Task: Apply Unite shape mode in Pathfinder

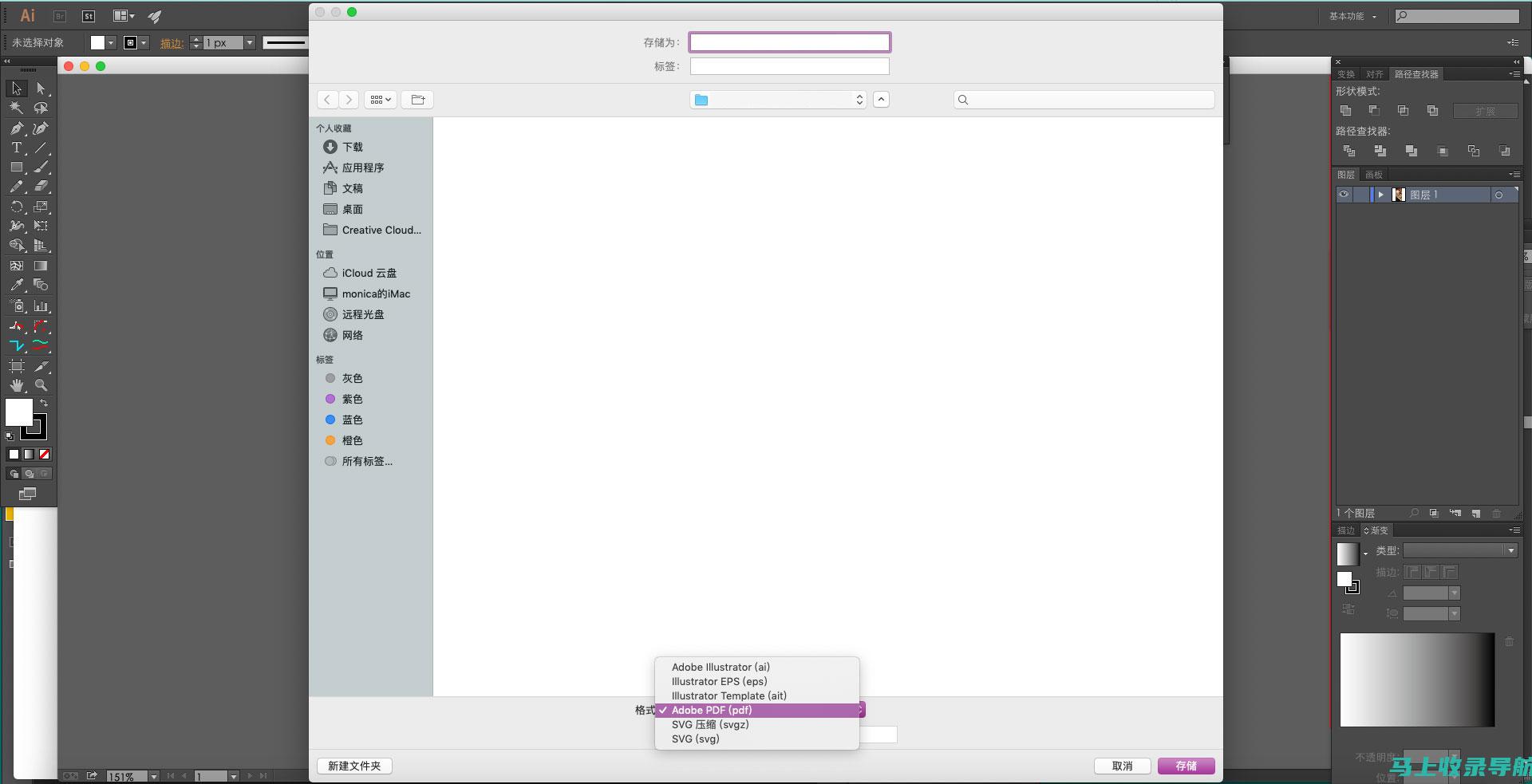Action: click(1346, 111)
